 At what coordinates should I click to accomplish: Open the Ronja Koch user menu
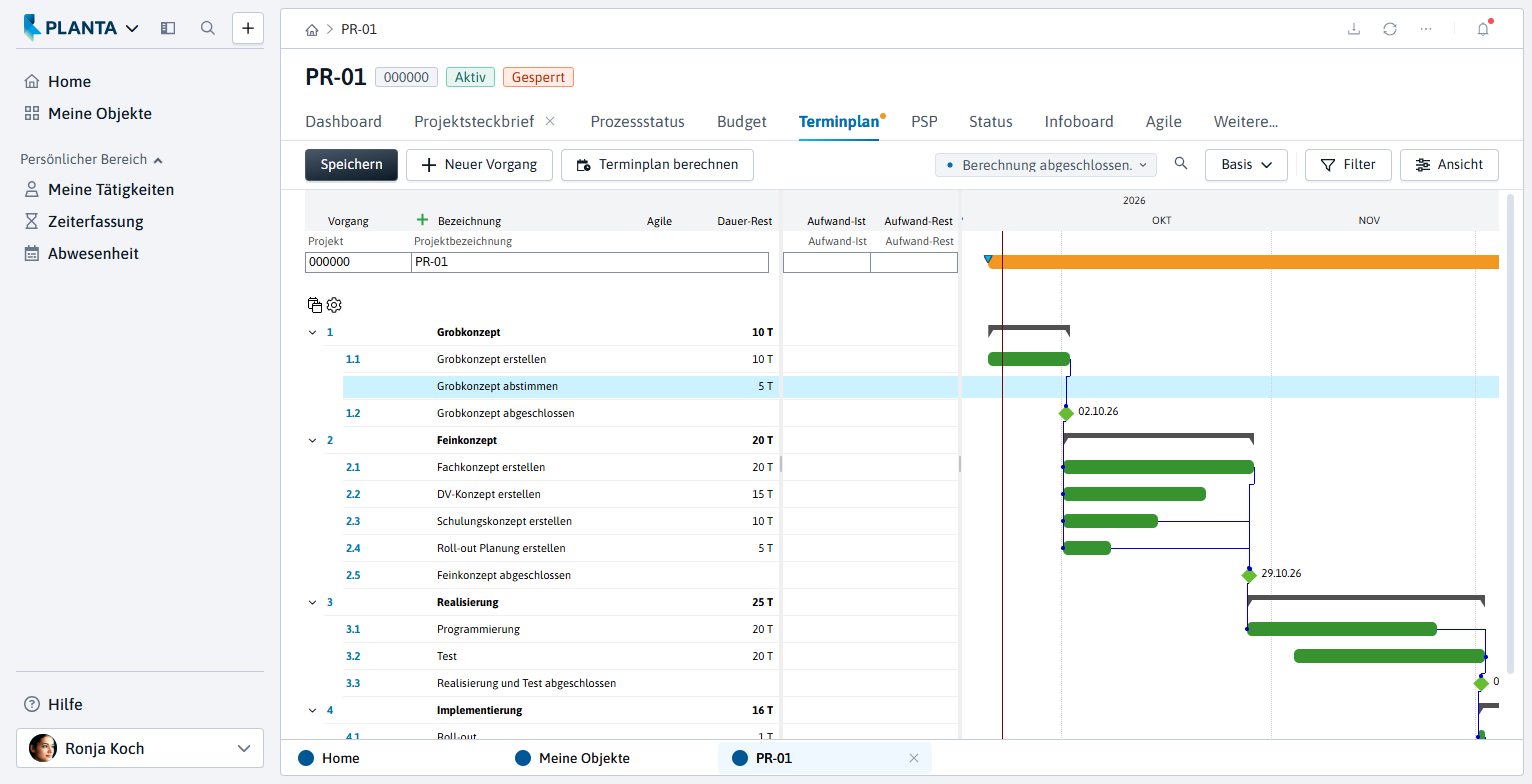140,748
